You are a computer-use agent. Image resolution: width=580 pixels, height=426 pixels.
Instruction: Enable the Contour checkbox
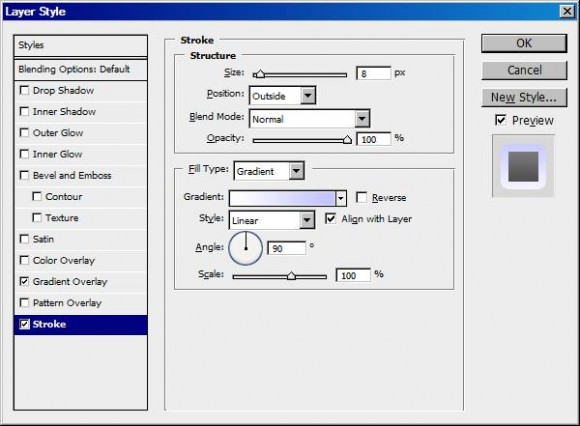(x=37, y=196)
